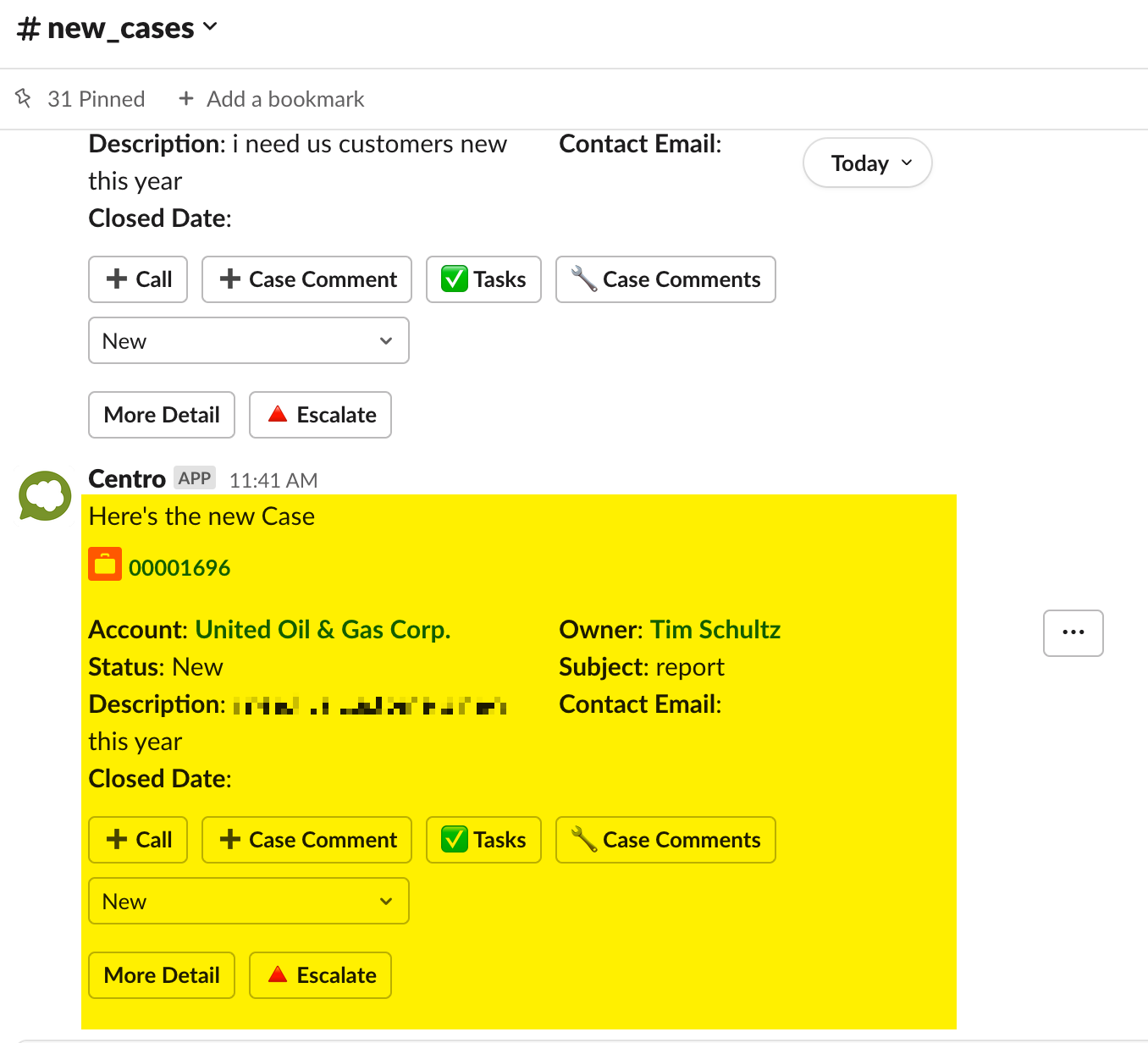1148x1043 pixels.
Task: Add Case Comment on the upper case message
Action: coord(306,279)
